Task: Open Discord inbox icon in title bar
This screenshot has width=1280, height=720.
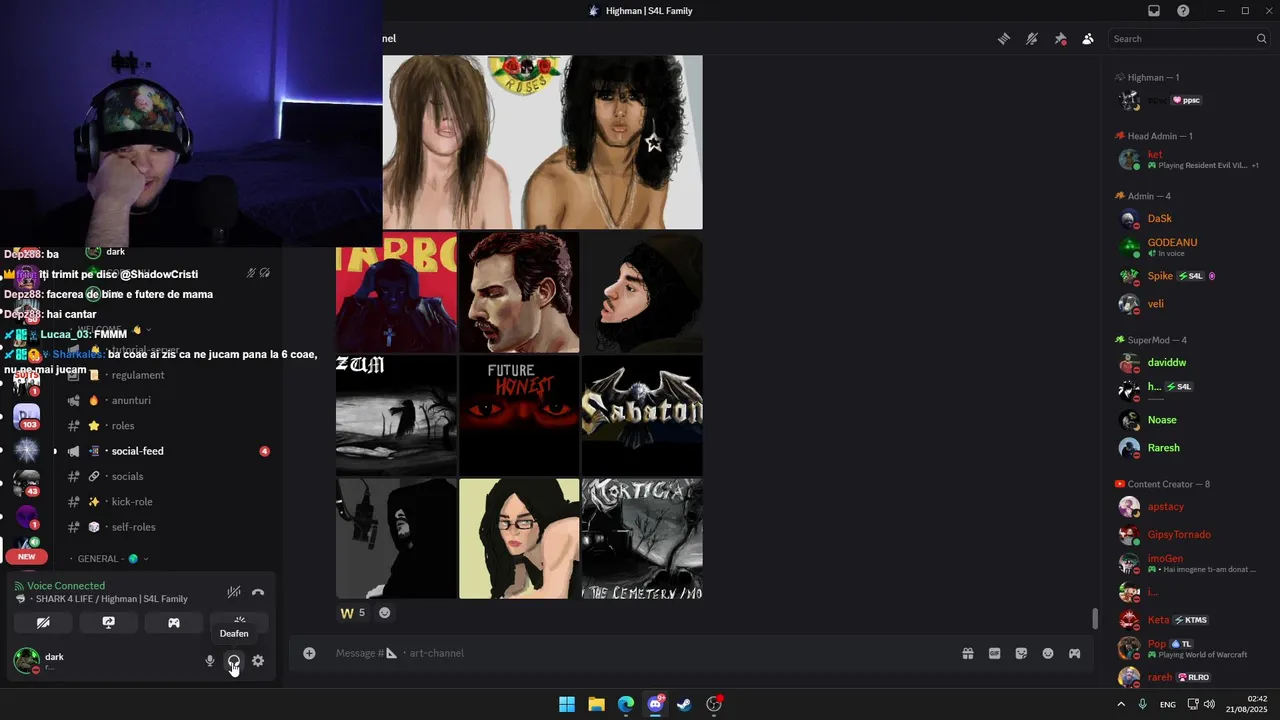Action: click(x=1154, y=11)
